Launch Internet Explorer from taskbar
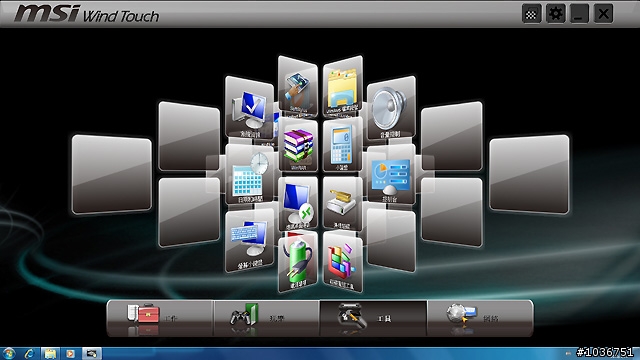This screenshot has height=360, width=640. point(29,353)
